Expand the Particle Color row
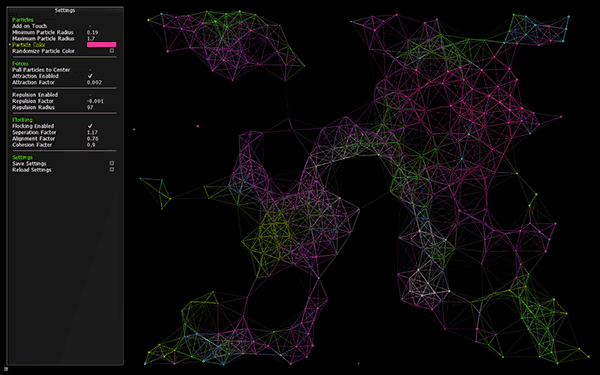This screenshot has height=375, width=600. pos(28,45)
